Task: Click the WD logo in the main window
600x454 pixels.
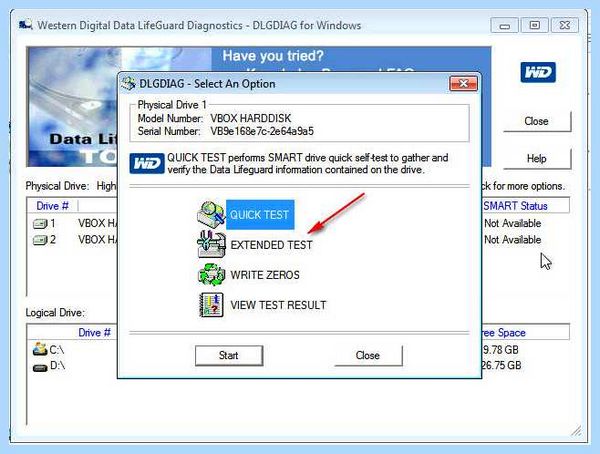Action: pyautogui.click(x=538, y=72)
